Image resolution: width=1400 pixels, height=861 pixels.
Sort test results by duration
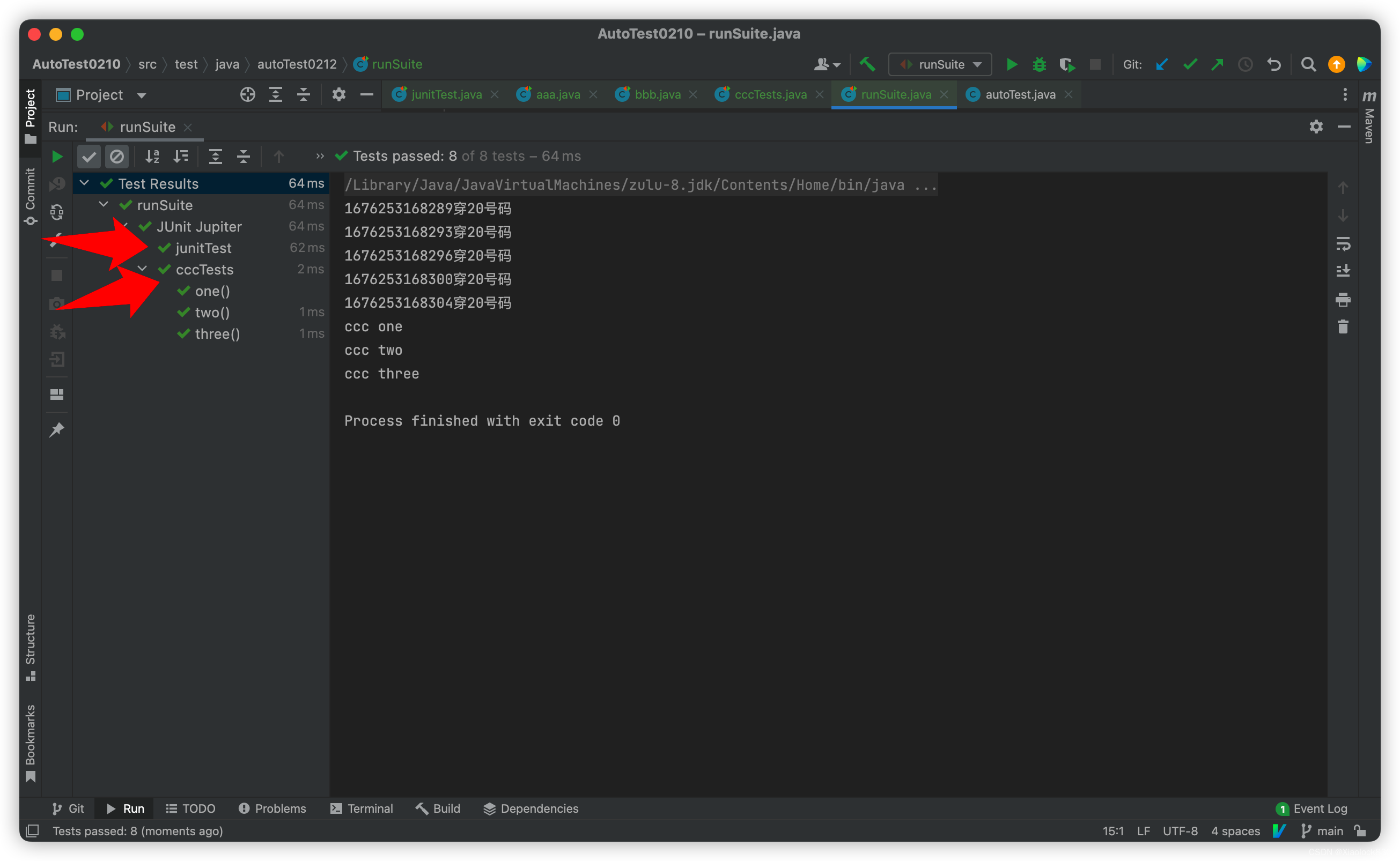(181, 156)
